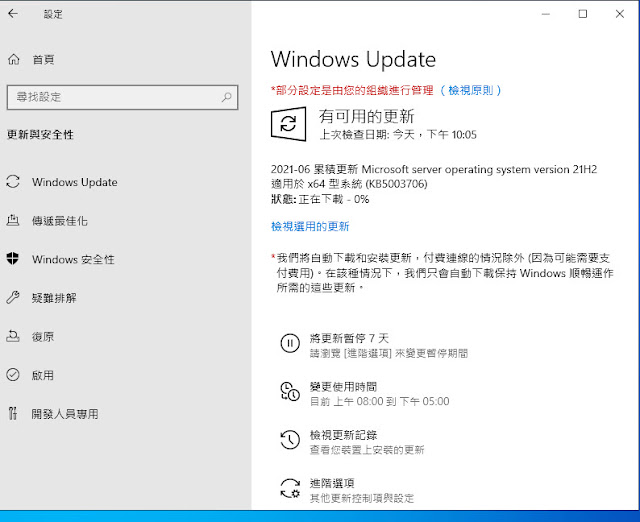This screenshot has height=522, width=640.
Task: Click 查看您裝置上安裝的更新 description text
Action: pyautogui.click(x=367, y=450)
